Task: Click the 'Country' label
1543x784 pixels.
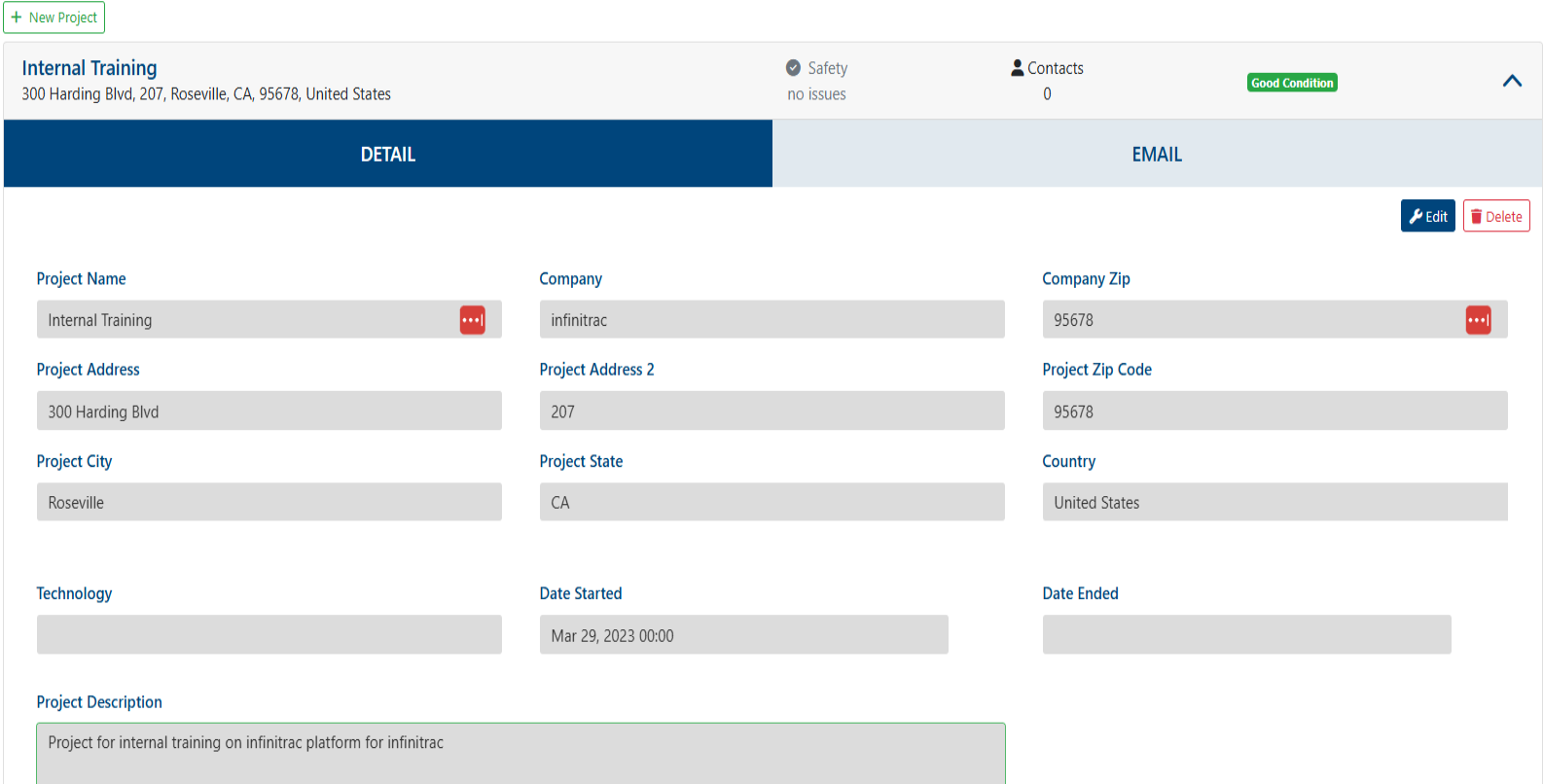Action: click(1069, 461)
